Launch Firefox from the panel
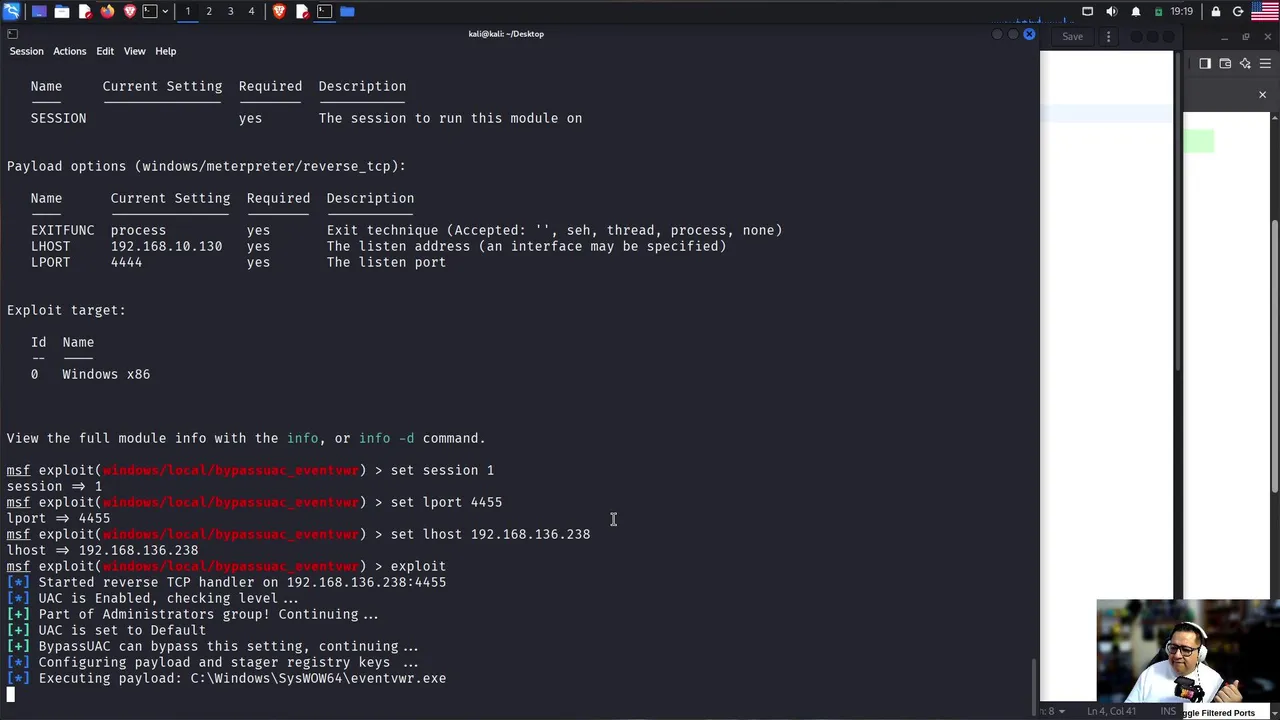Image resolution: width=1280 pixels, height=720 pixels. pos(107,11)
